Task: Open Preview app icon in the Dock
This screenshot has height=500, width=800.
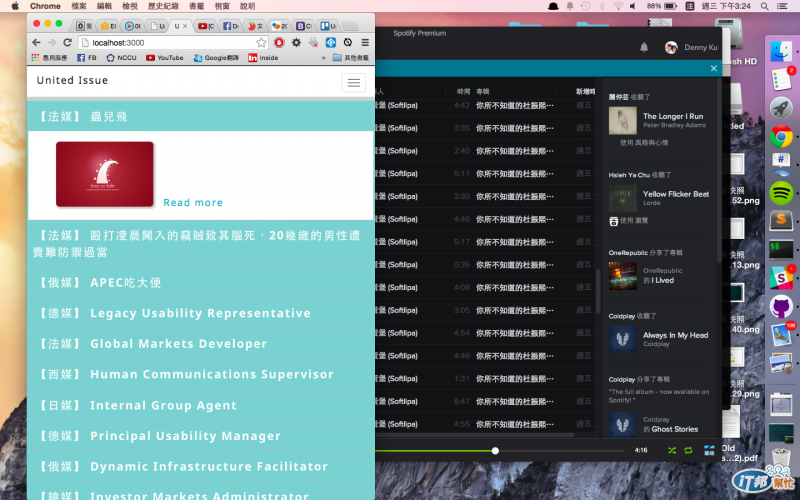Action: click(x=781, y=363)
